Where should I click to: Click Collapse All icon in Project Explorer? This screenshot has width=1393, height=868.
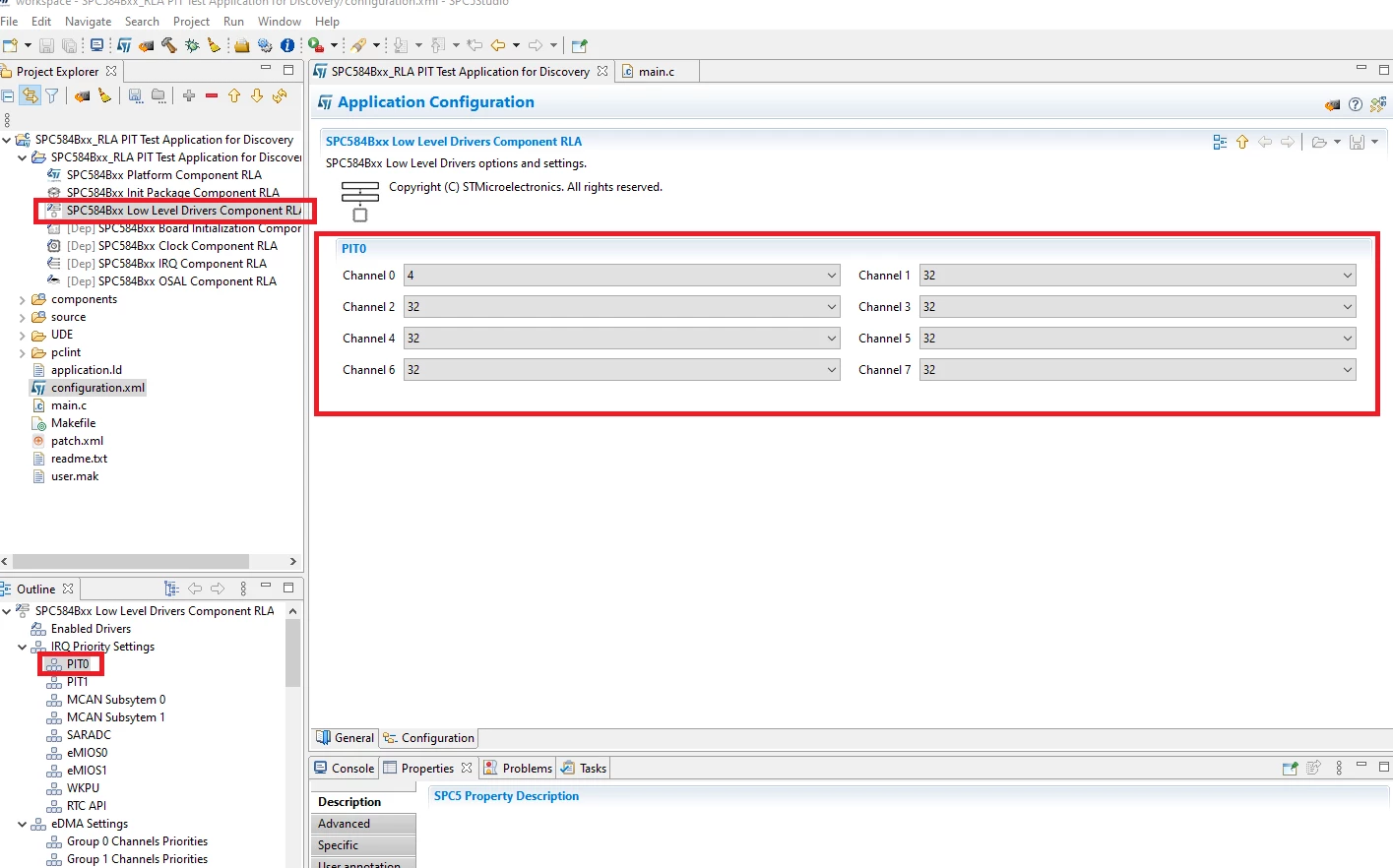8,95
